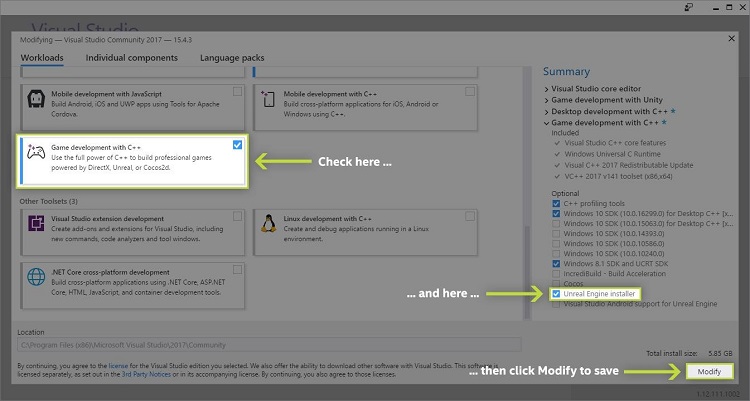The height and width of the screenshot is (401, 750).
Task: Check Windows 10 SDK (10.0.15063.0) option
Action: pos(556,223)
